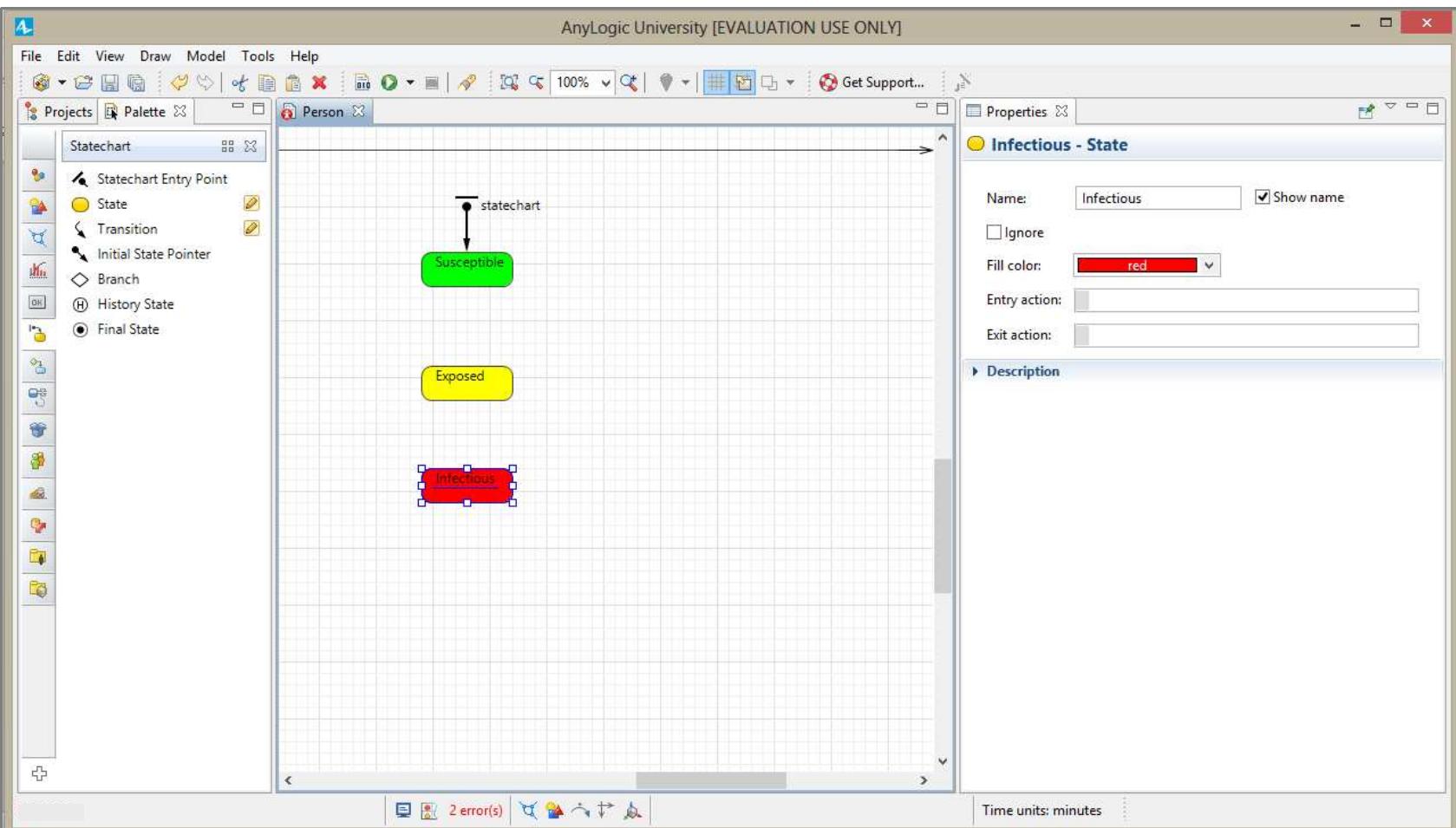Open the Draw menu
This screenshot has width=1456, height=828.
click(155, 55)
